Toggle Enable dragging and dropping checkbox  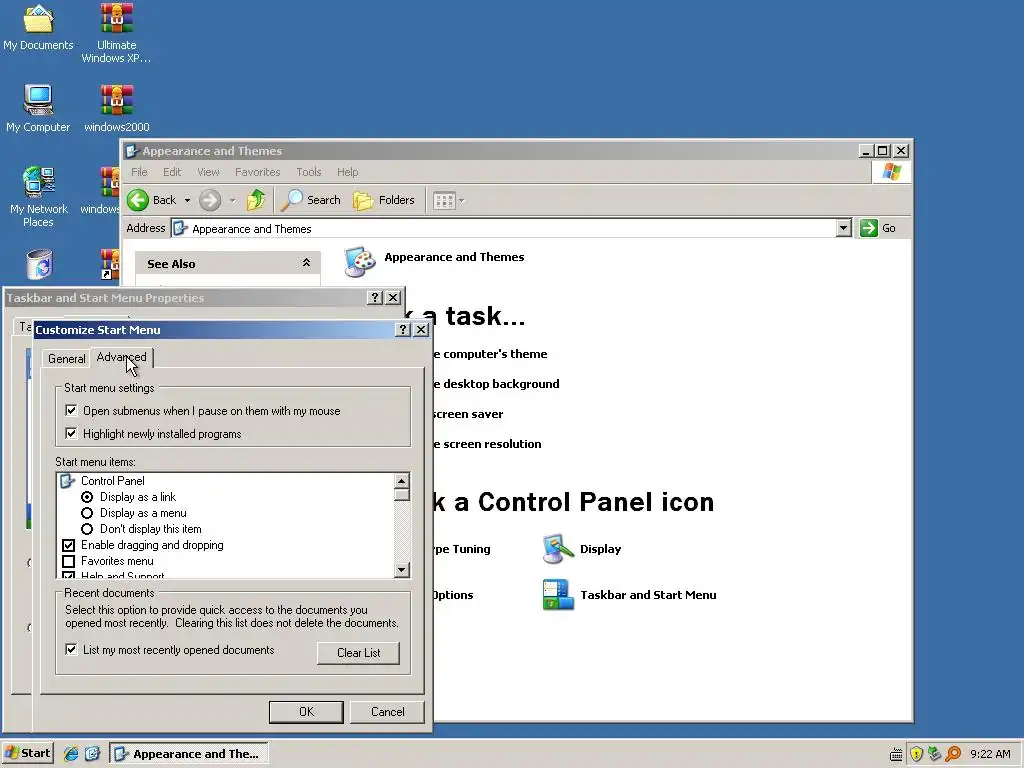pos(69,545)
